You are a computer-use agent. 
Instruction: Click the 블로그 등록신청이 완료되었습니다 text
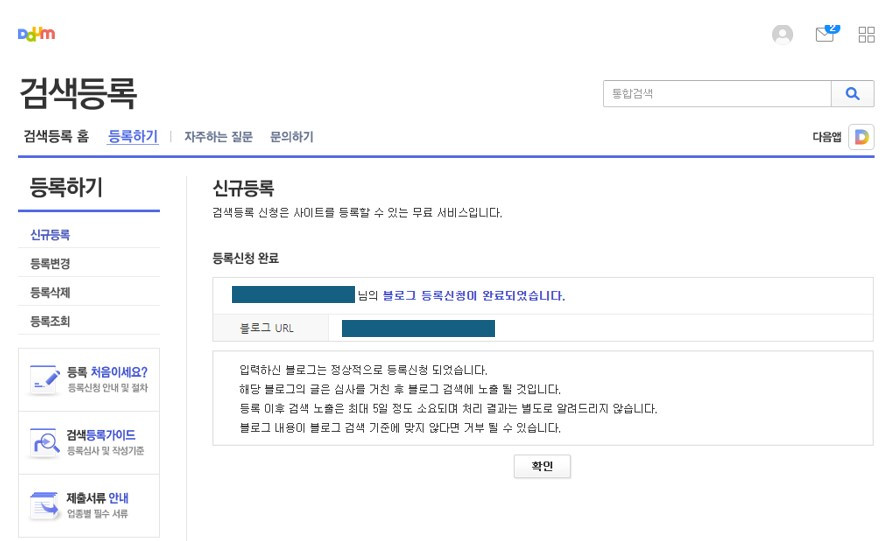474,296
